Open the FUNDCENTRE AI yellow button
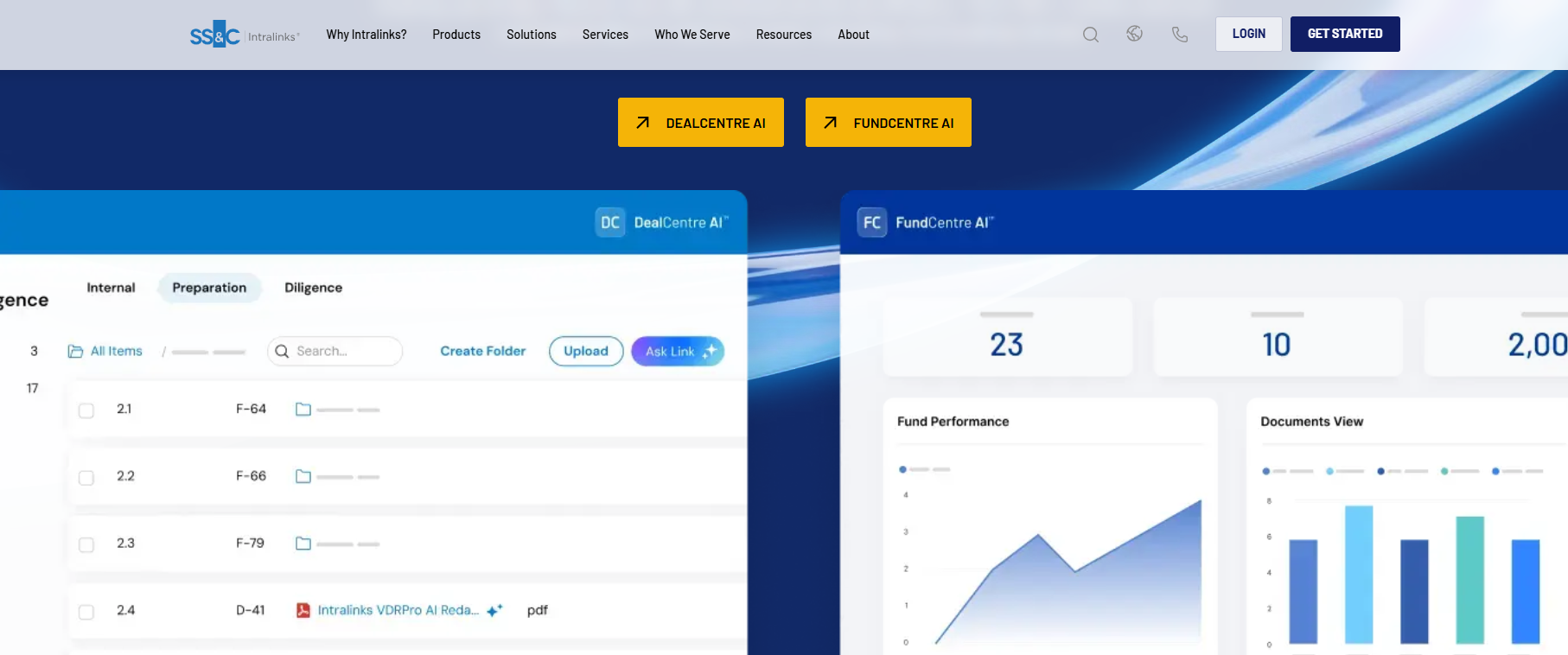The width and height of the screenshot is (1568, 655). (889, 123)
